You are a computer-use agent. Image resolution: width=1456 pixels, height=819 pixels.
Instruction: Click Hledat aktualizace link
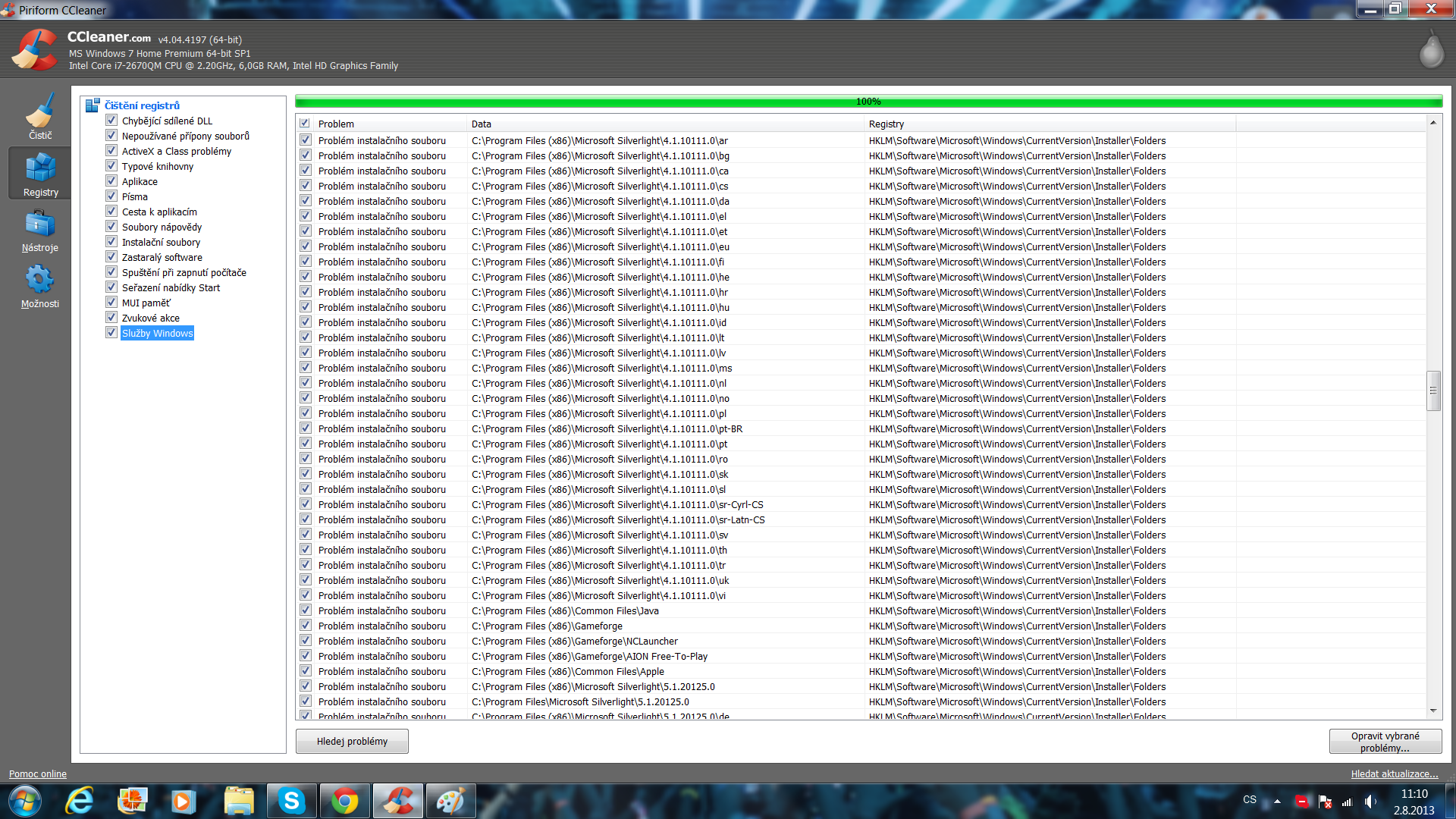[1395, 774]
